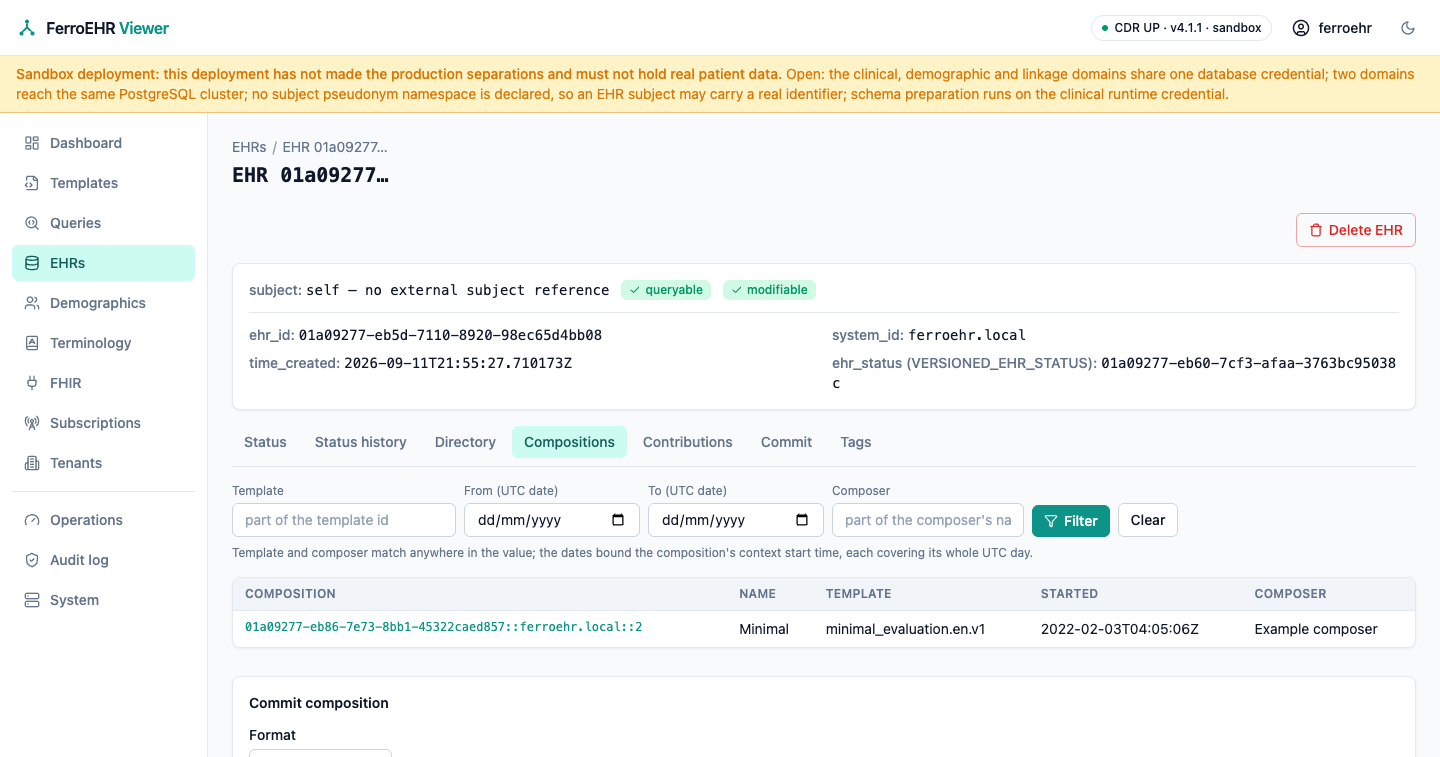Click the Filter button
The height and width of the screenshot is (757, 1440).
(x=1071, y=520)
